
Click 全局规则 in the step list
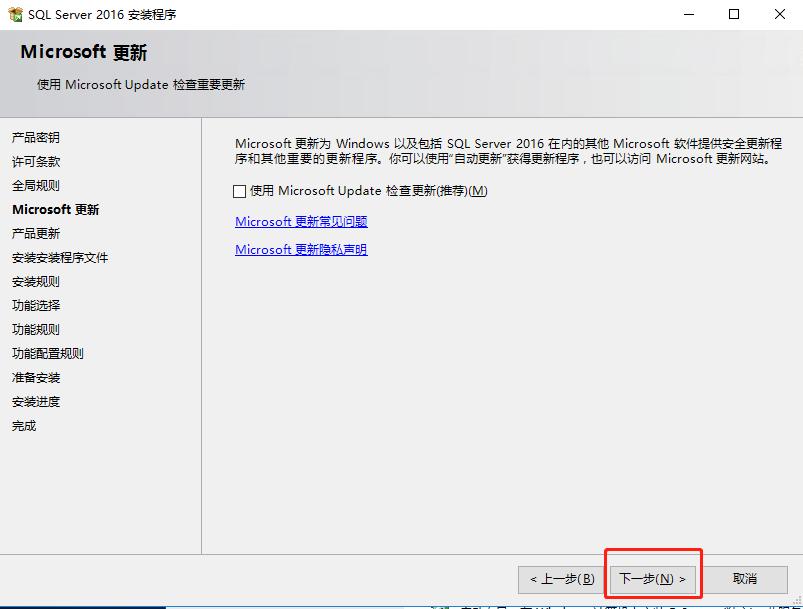click(x=36, y=186)
